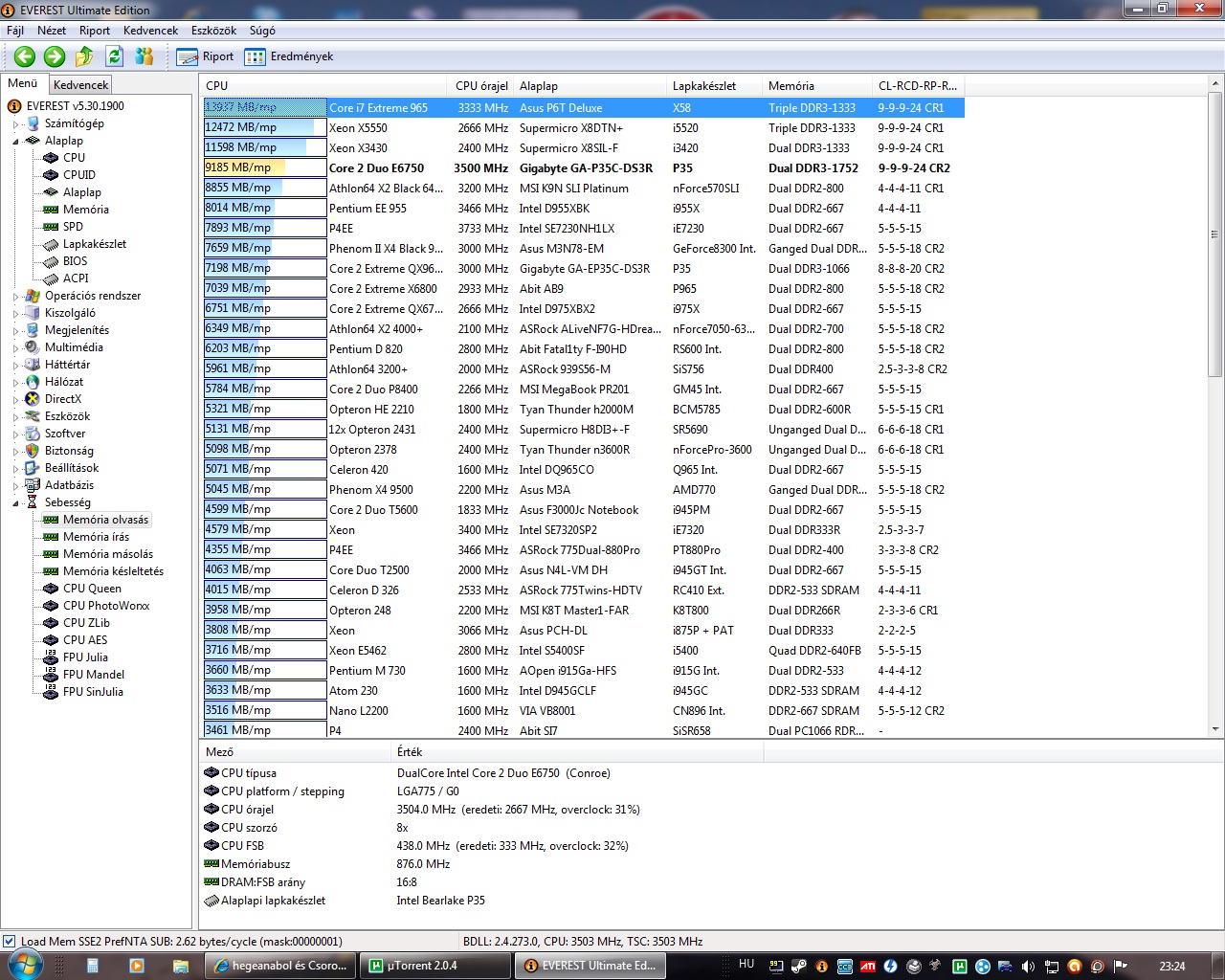Expand the Számítógép tree node

pos(15,123)
